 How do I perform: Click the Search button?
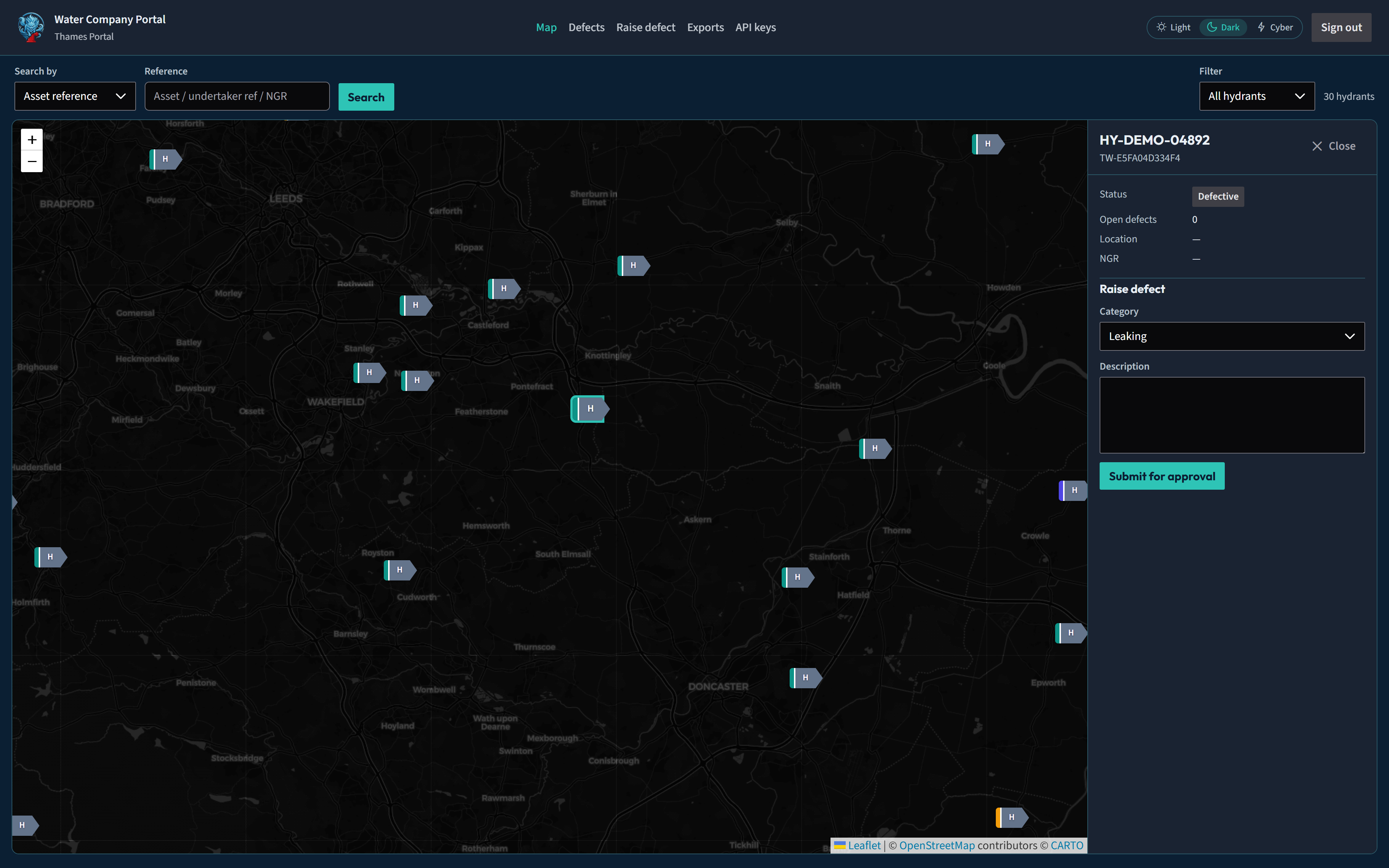(x=366, y=97)
